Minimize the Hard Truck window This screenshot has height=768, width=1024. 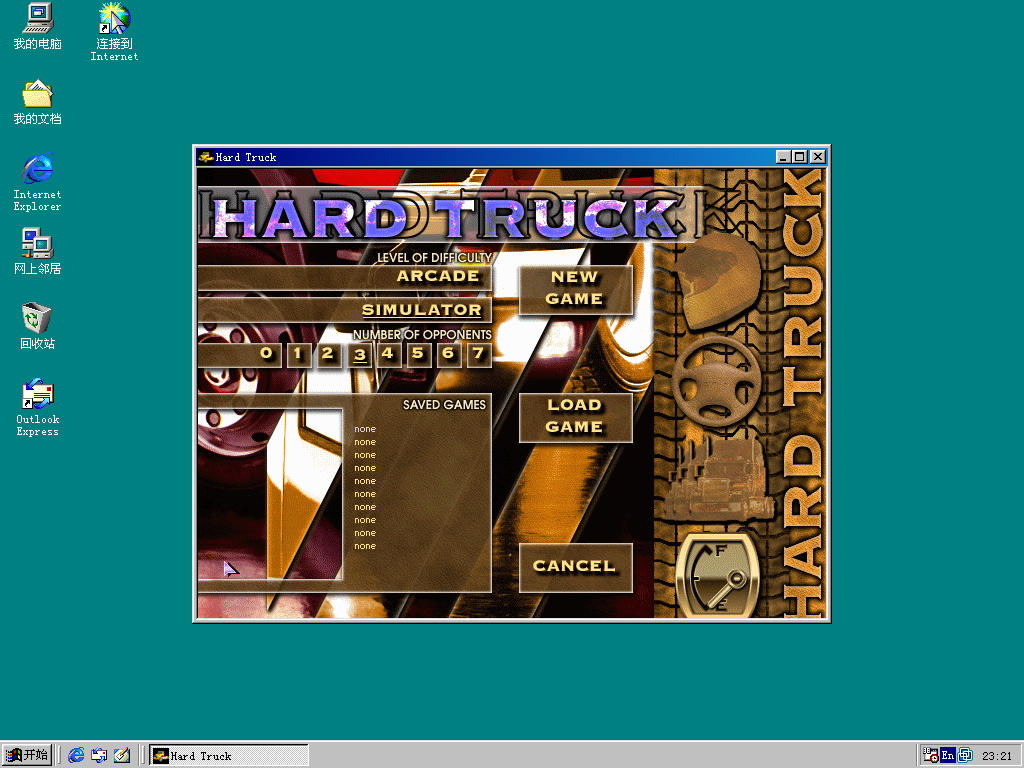pyautogui.click(x=783, y=157)
